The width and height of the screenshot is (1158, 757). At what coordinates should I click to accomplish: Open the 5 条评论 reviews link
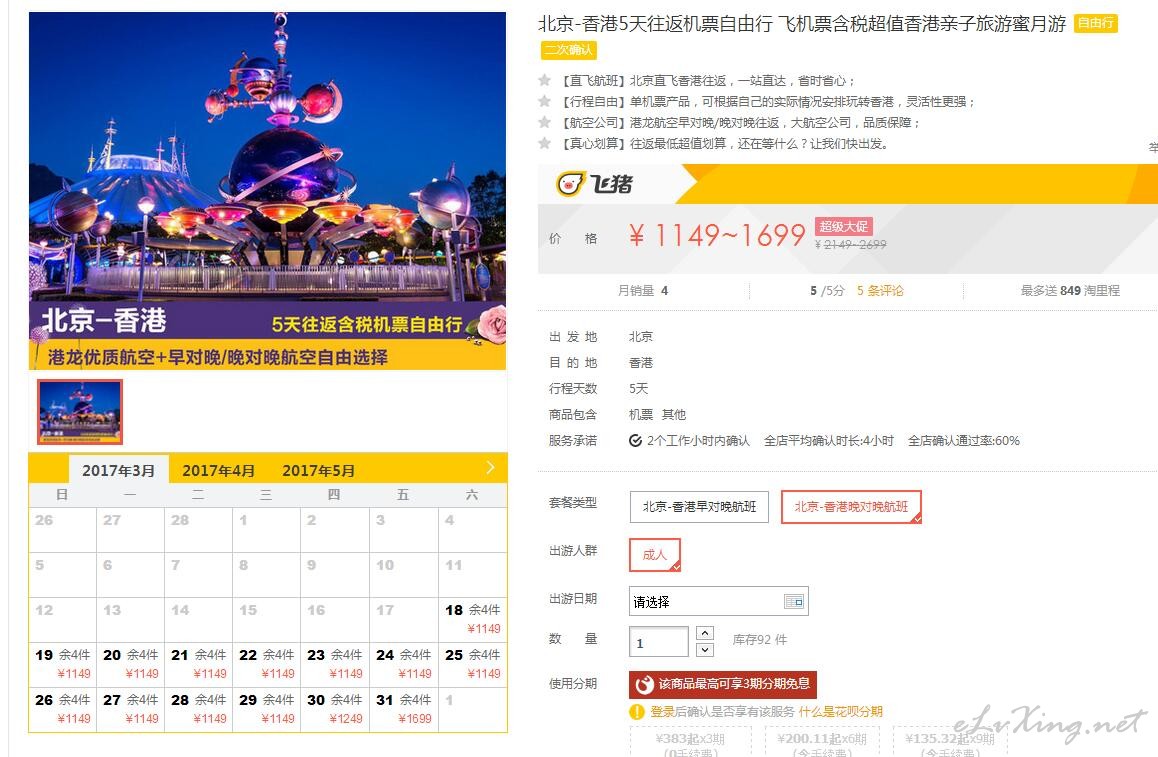pos(880,290)
